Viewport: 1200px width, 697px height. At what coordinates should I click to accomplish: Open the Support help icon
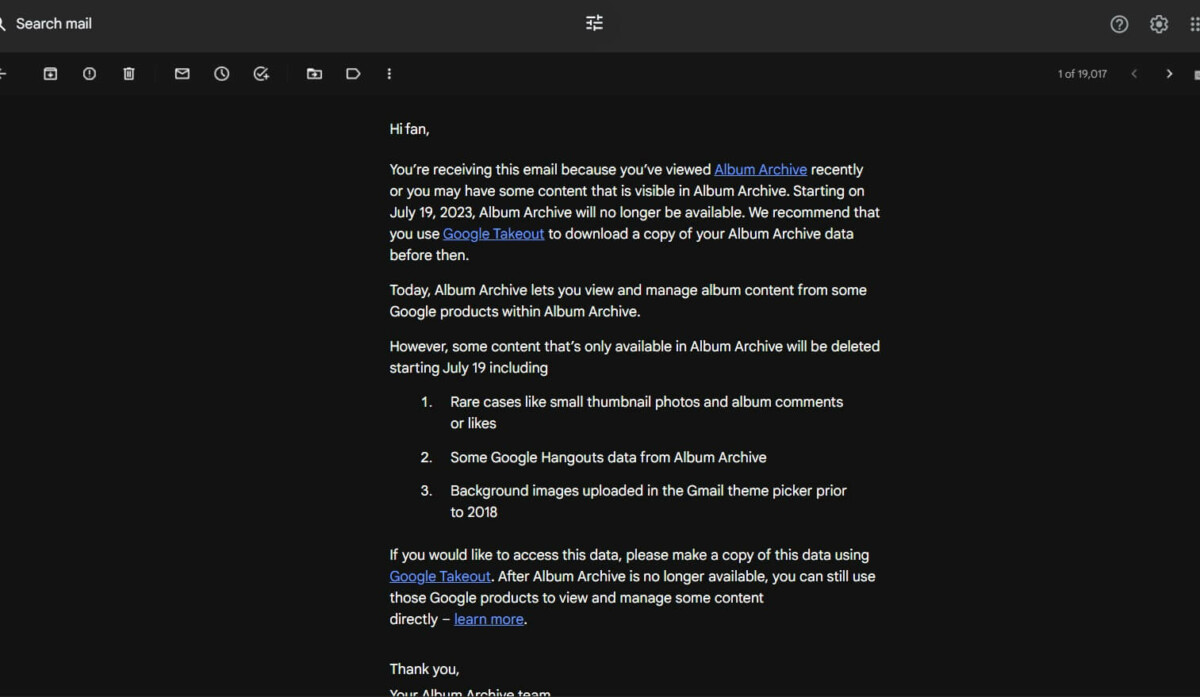[x=1119, y=24]
